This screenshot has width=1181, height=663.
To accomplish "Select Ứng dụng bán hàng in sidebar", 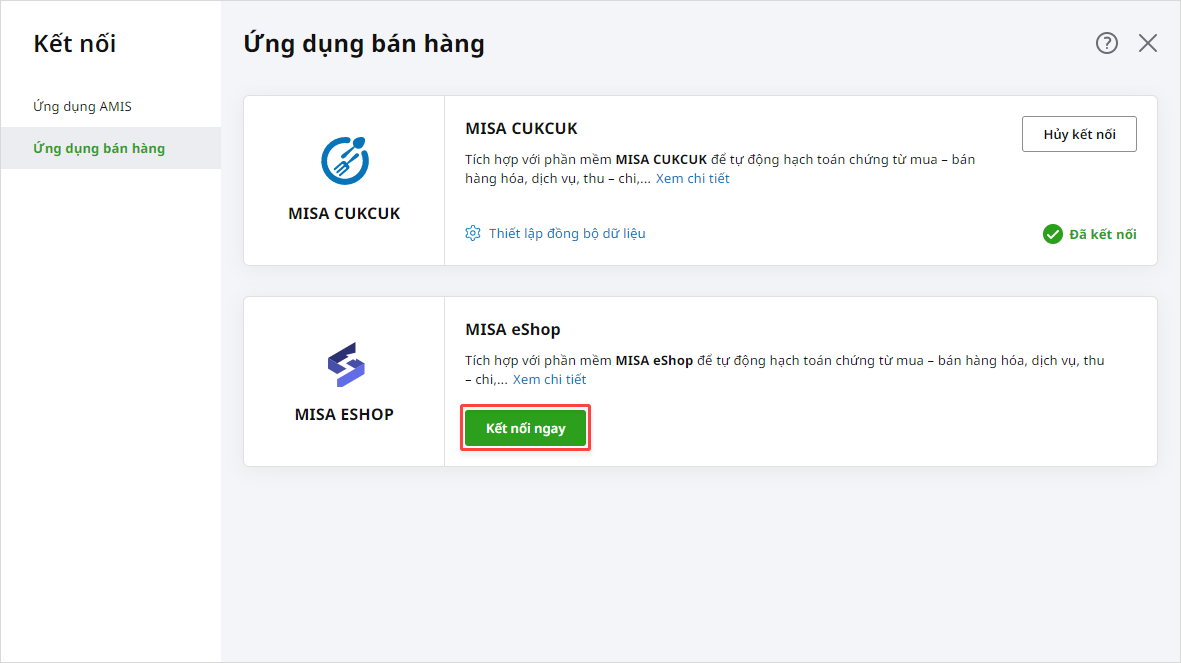I will [x=111, y=148].
